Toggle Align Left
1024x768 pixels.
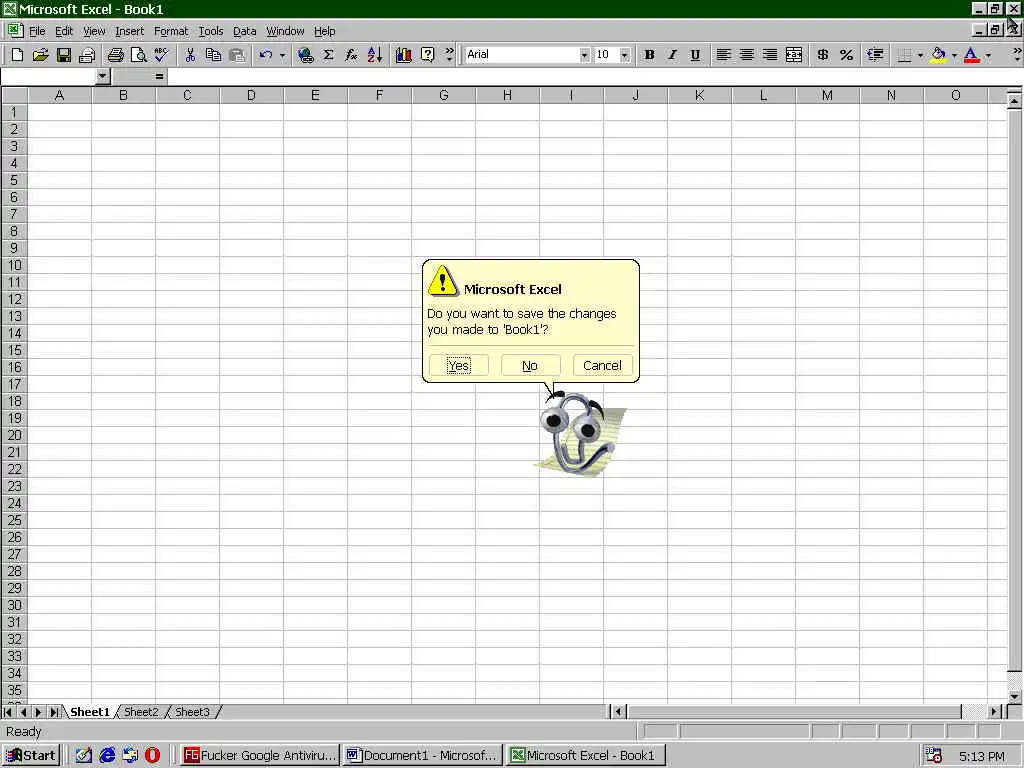723,55
